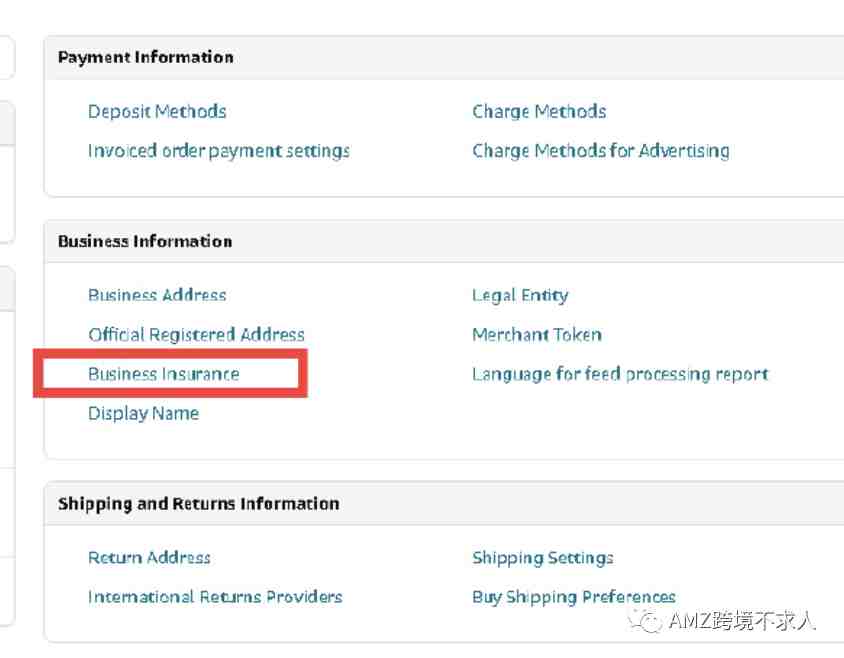The image size is (844, 658).
Task: Open Charge Methods settings
Action: click(x=539, y=111)
